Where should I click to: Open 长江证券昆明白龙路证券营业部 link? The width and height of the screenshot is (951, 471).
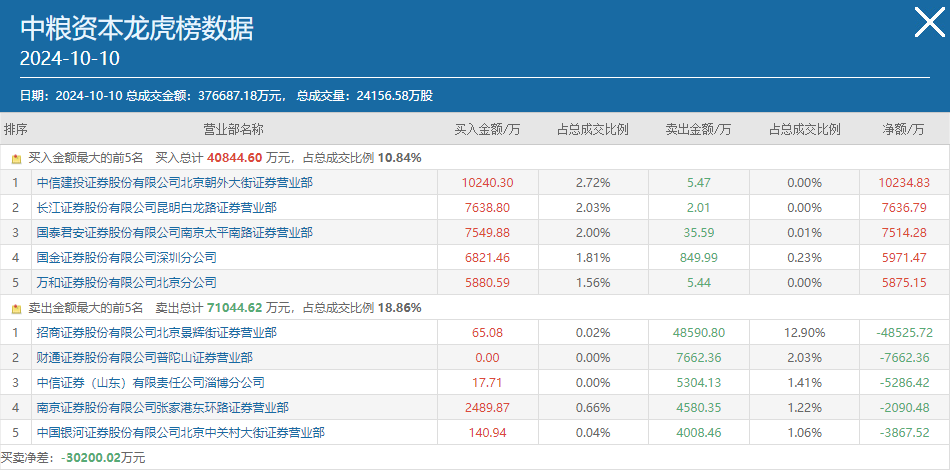click(156, 208)
